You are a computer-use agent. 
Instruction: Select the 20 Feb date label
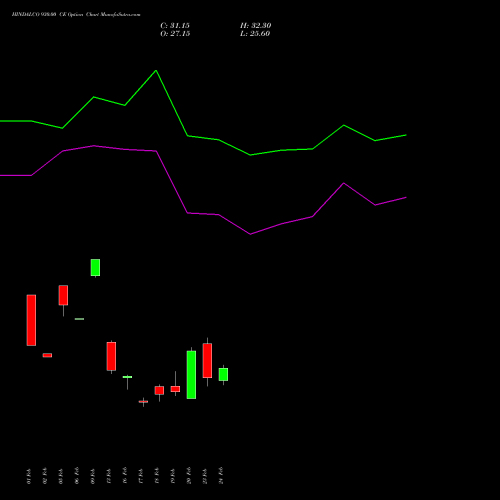click(189, 476)
